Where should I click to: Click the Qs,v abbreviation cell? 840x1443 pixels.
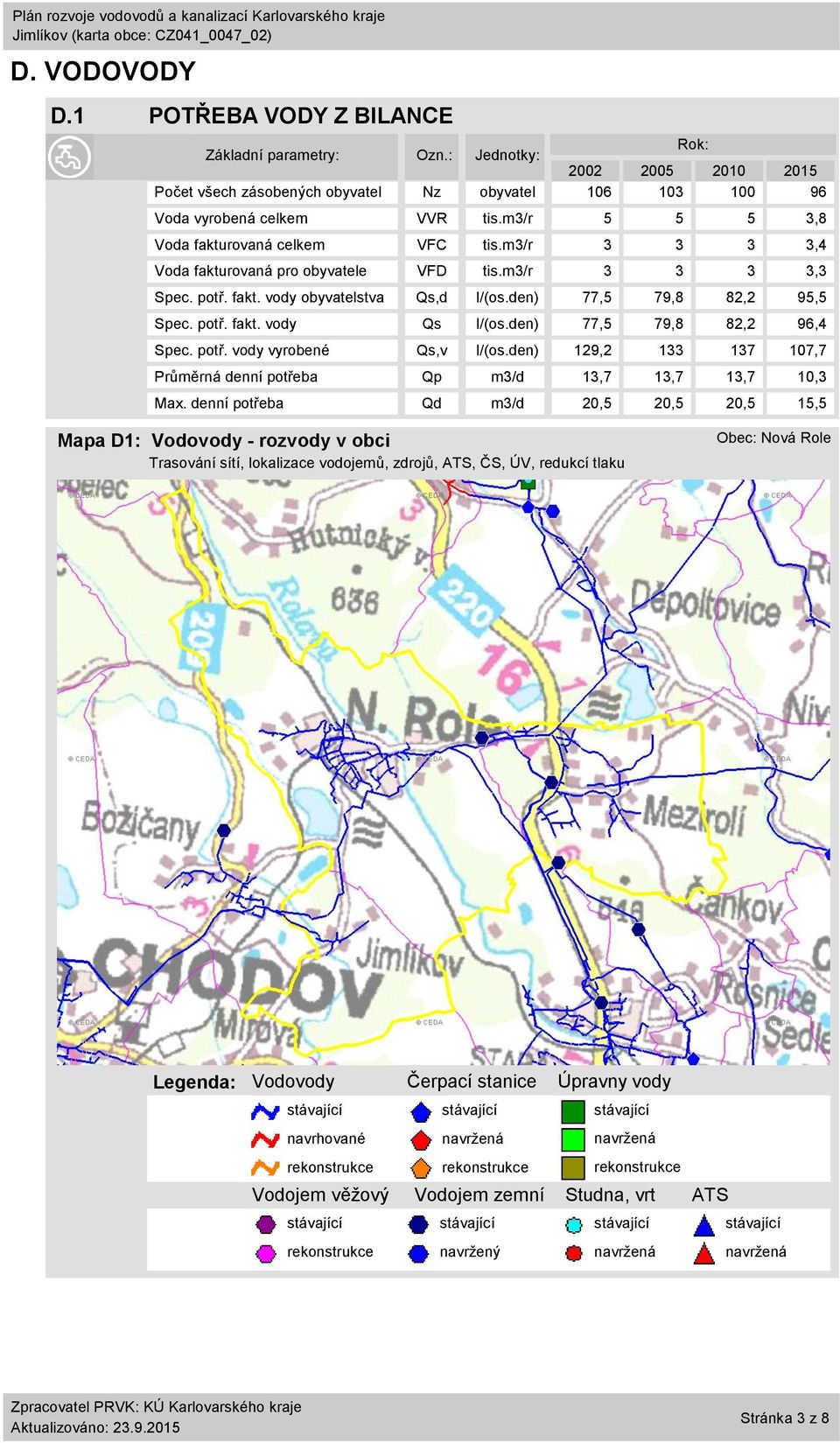pos(431,350)
